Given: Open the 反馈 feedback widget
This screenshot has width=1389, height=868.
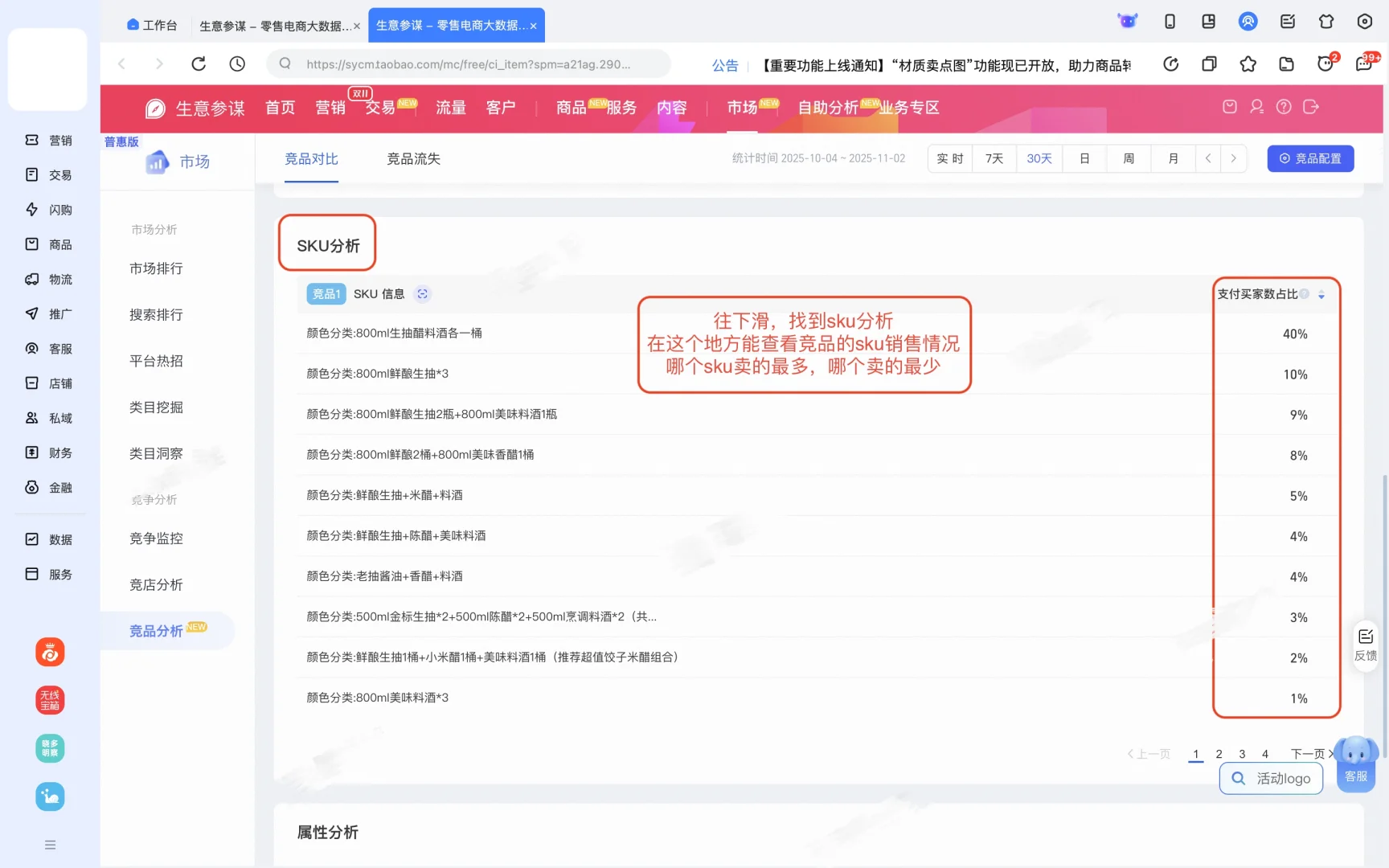Looking at the screenshot, I should tap(1366, 645).
